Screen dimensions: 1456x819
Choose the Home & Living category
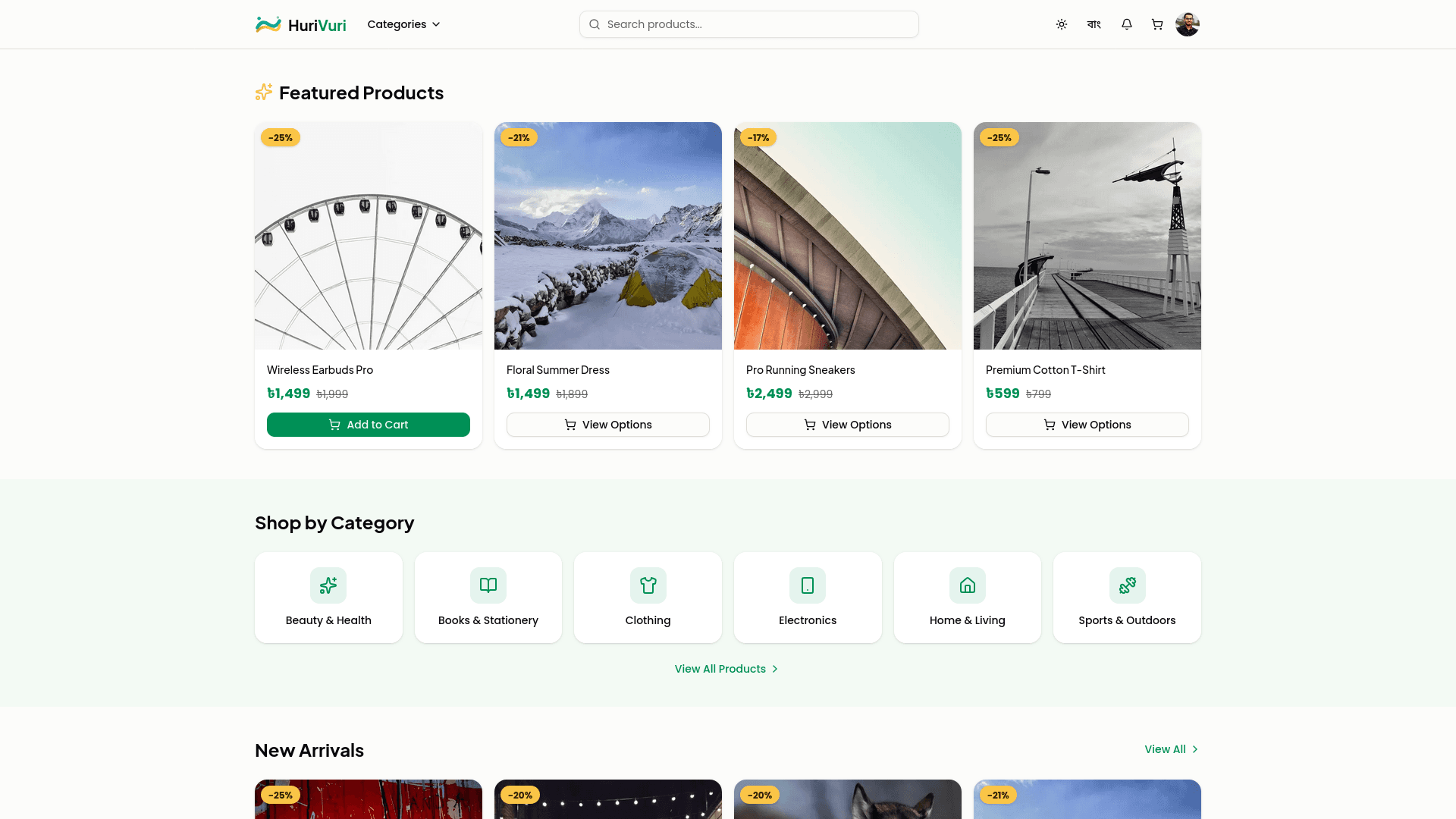point(968,598)
